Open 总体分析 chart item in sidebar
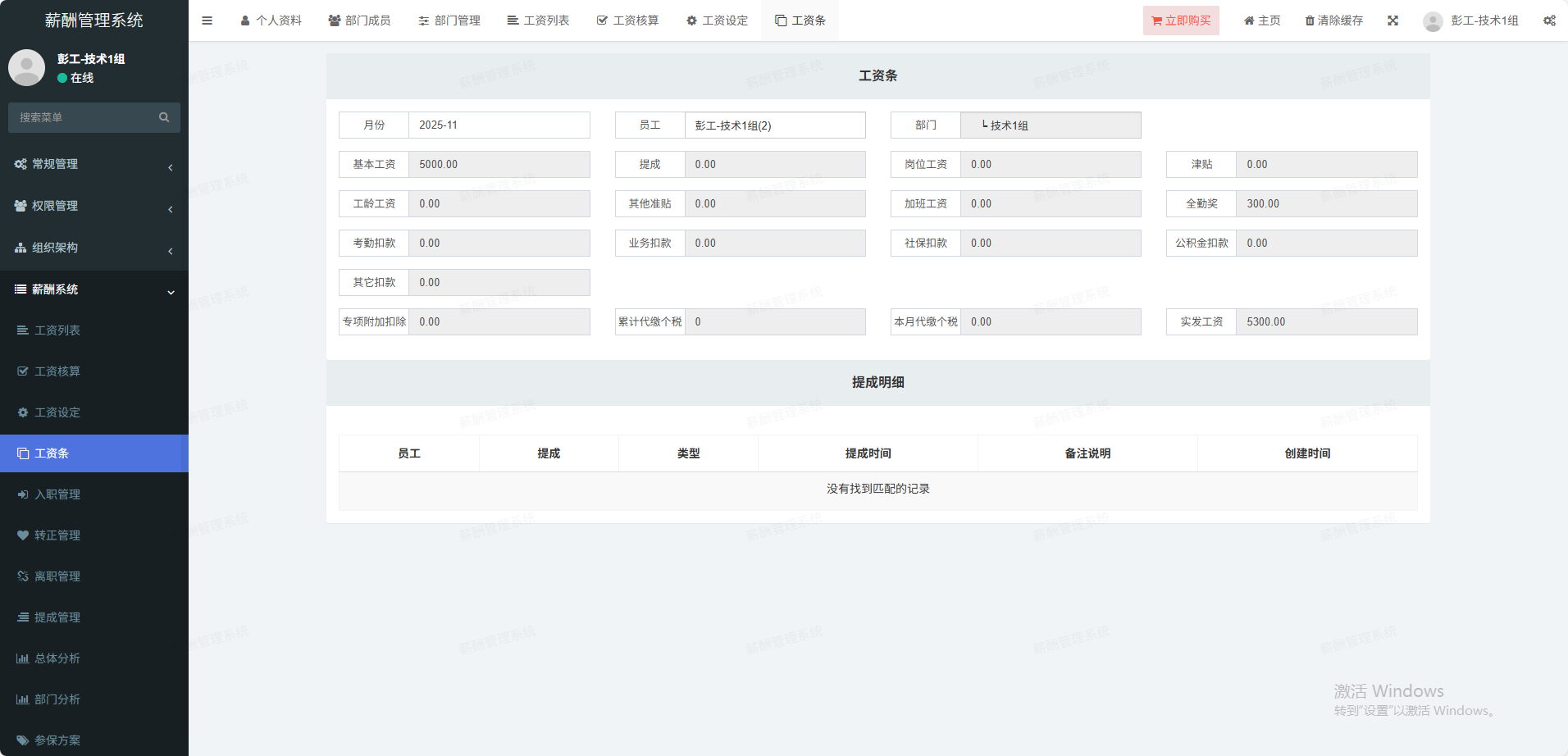 point(57,658)
